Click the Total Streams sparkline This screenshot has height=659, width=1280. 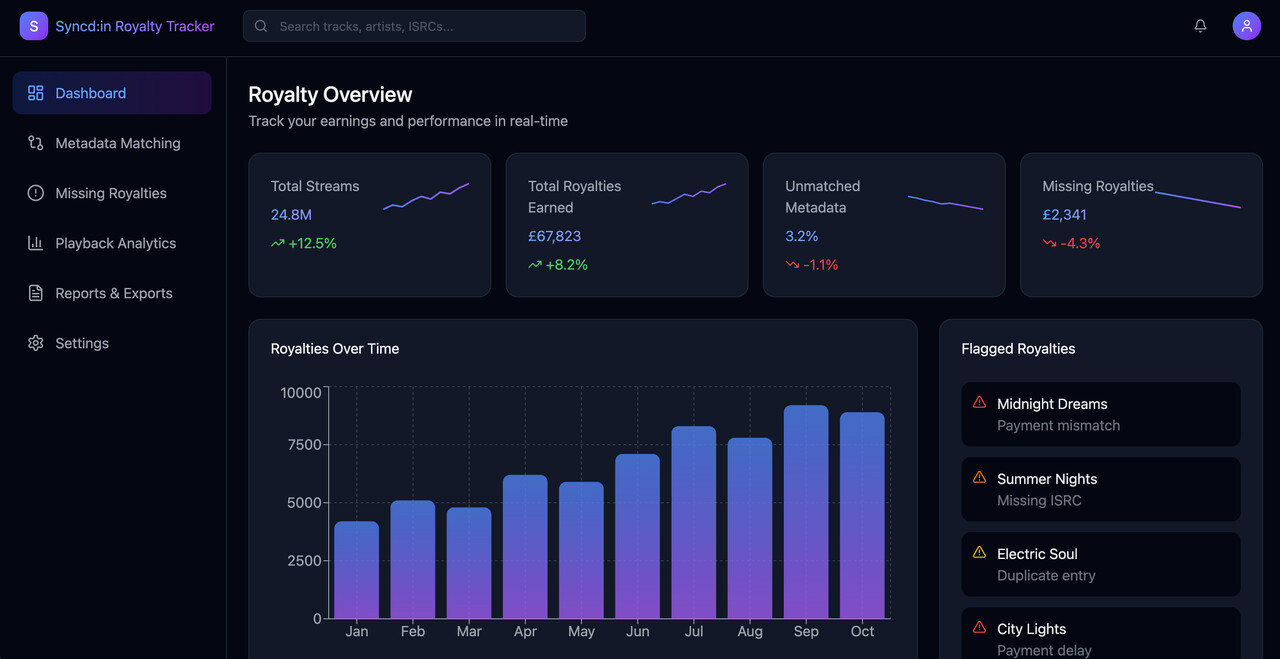point(426,195)
